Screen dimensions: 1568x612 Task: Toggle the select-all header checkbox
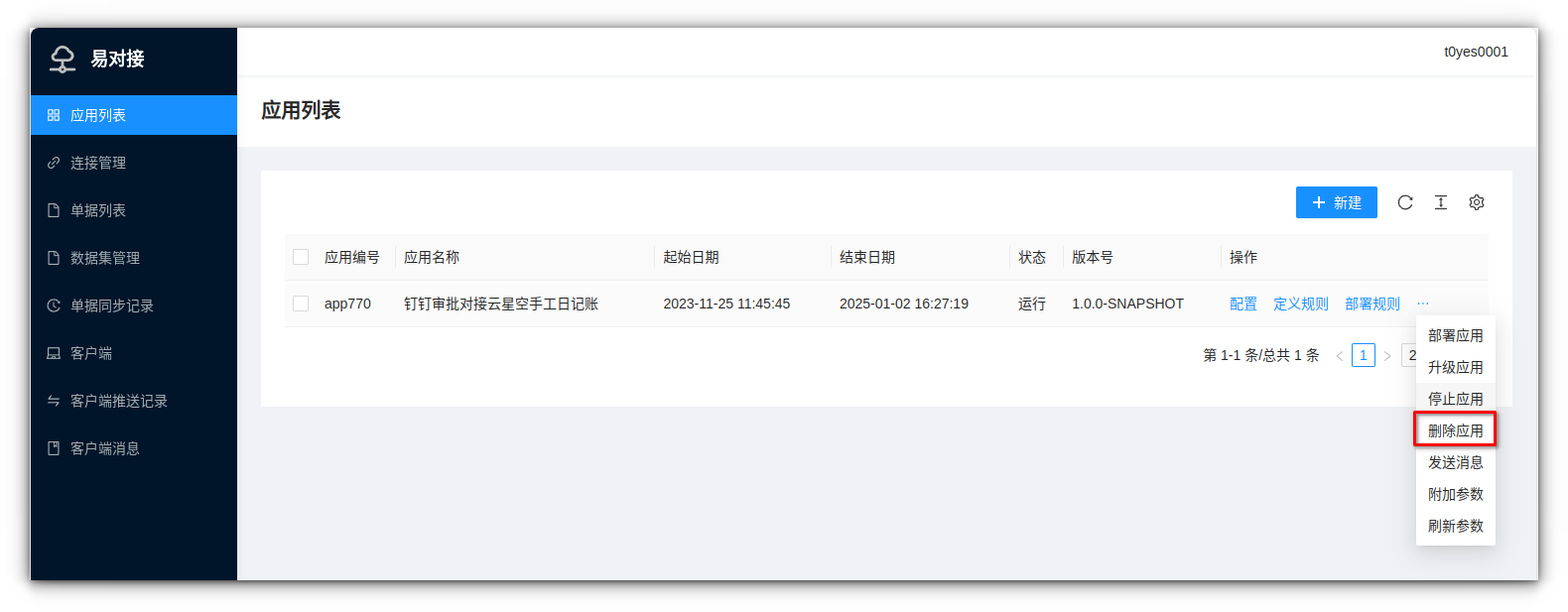301,257
